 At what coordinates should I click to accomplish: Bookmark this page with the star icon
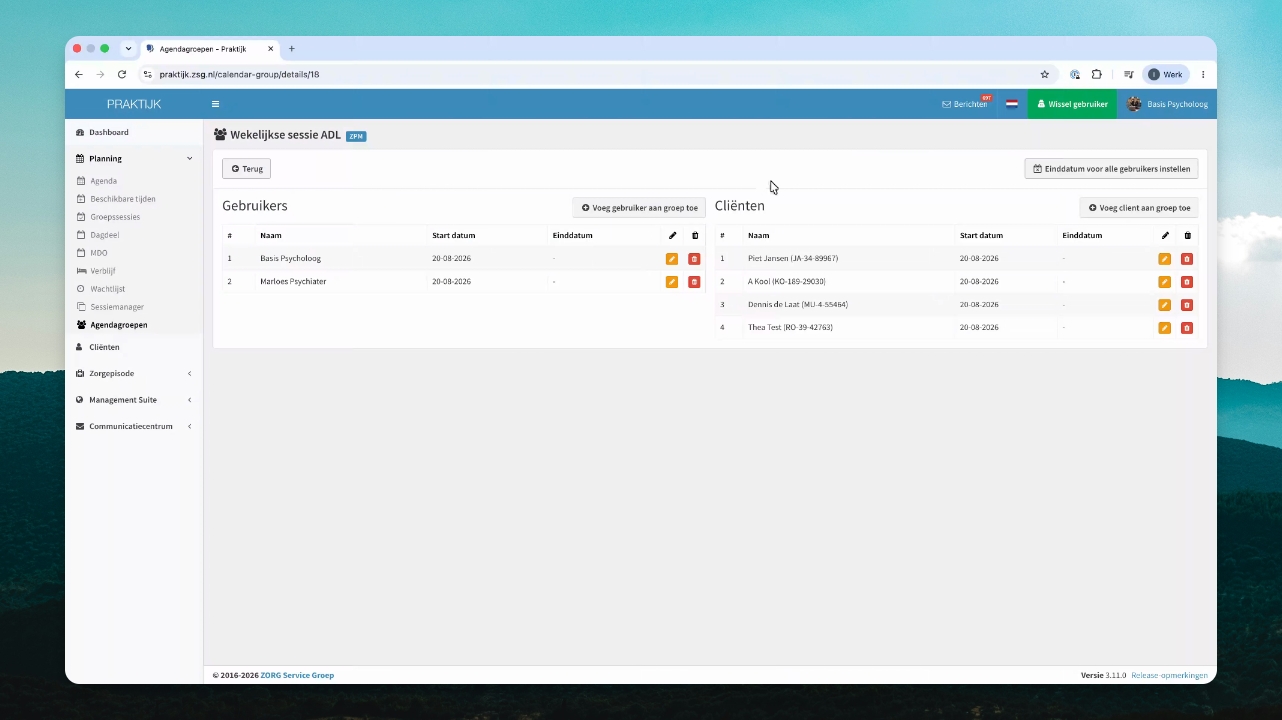(1045, 74)
